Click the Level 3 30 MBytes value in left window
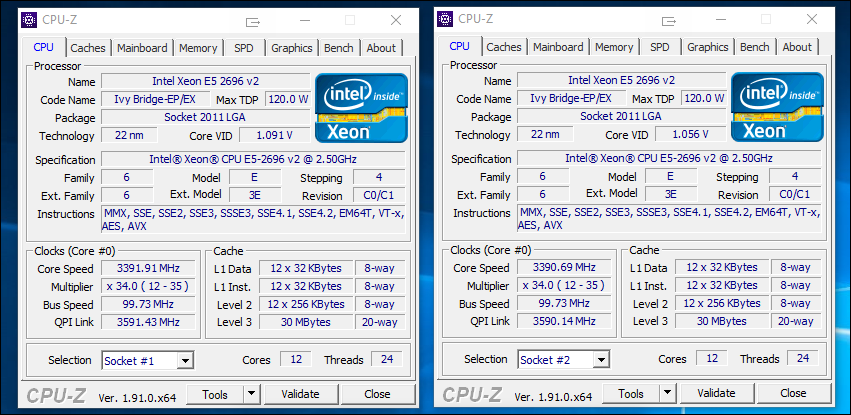851x415 pixels. (306, 322)
